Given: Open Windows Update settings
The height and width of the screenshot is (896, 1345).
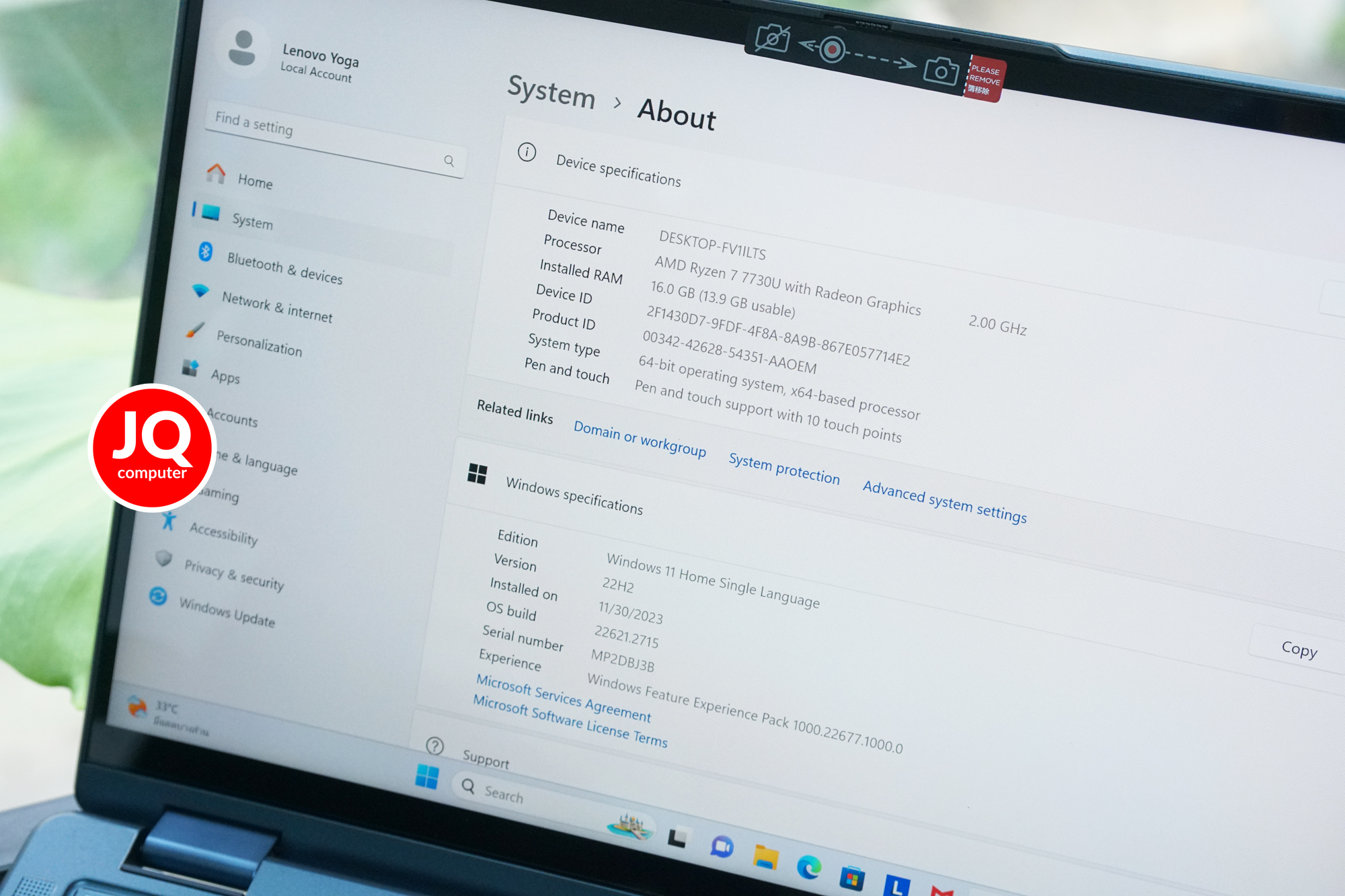Looking at the screenshot, I should (x=227, y=612).
